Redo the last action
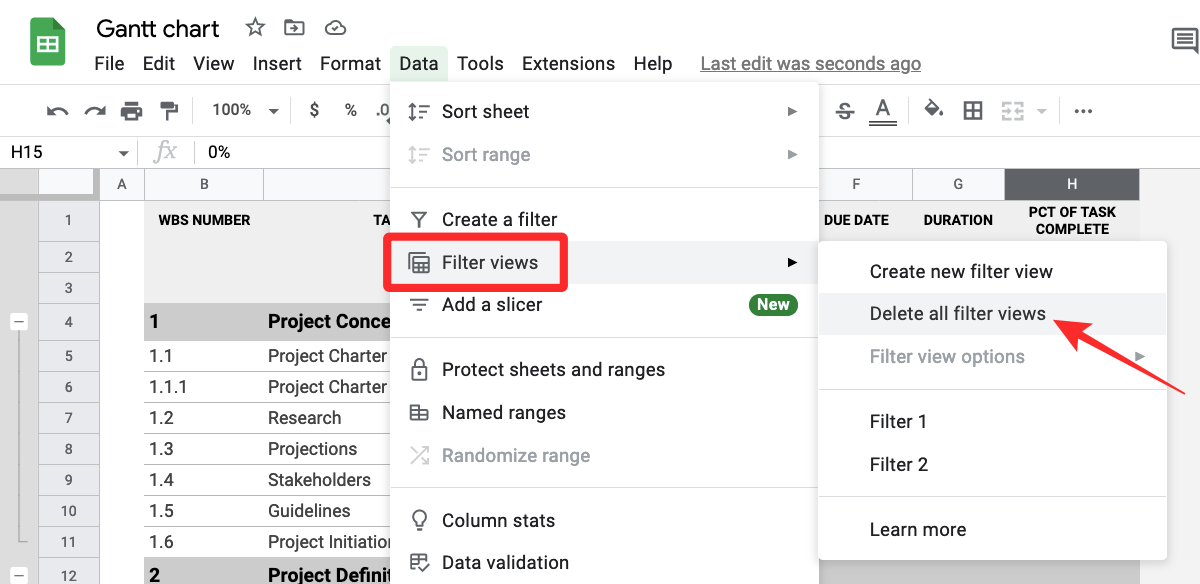 click(95, 111)
